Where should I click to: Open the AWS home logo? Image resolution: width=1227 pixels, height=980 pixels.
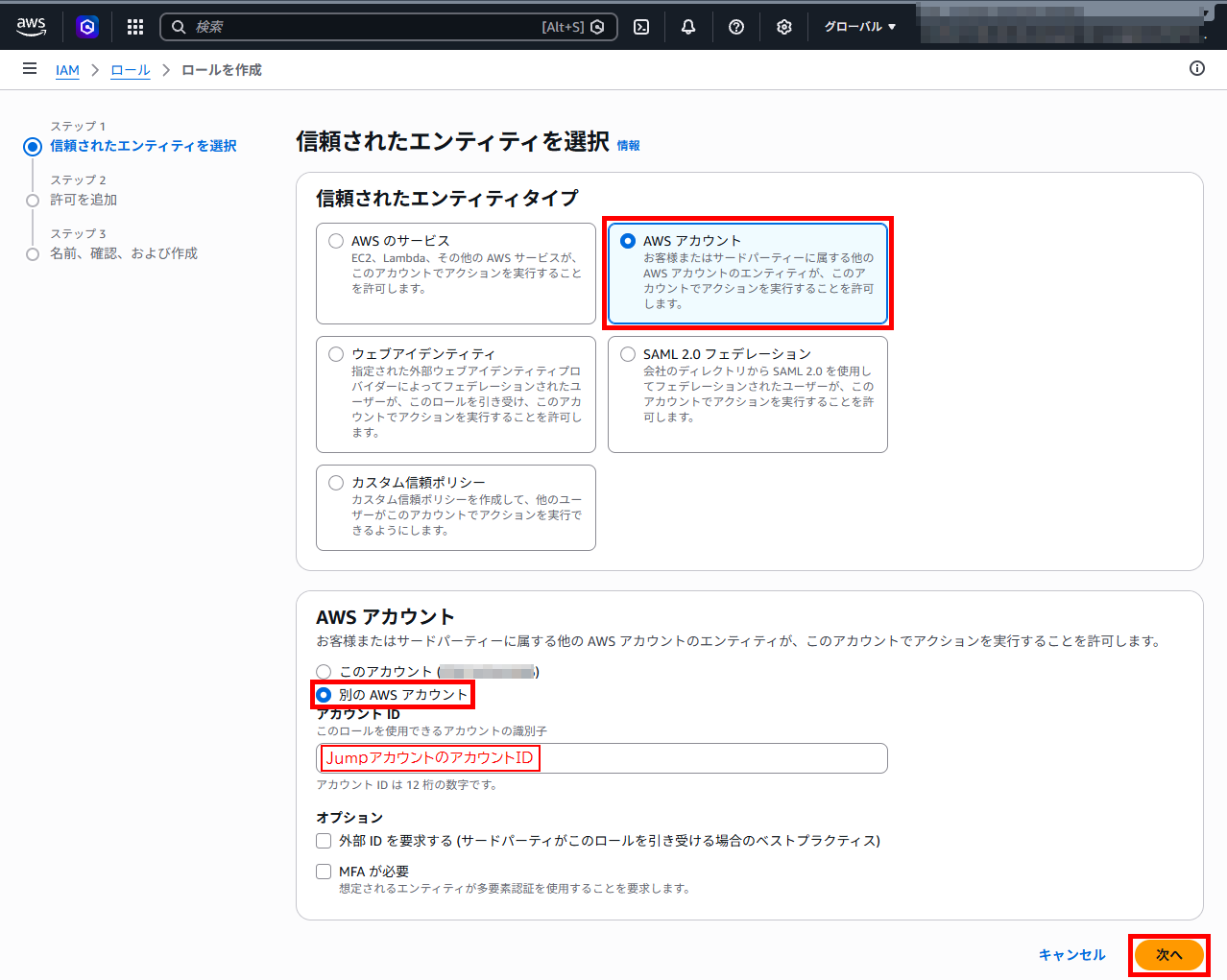click(x=31, y=27)
